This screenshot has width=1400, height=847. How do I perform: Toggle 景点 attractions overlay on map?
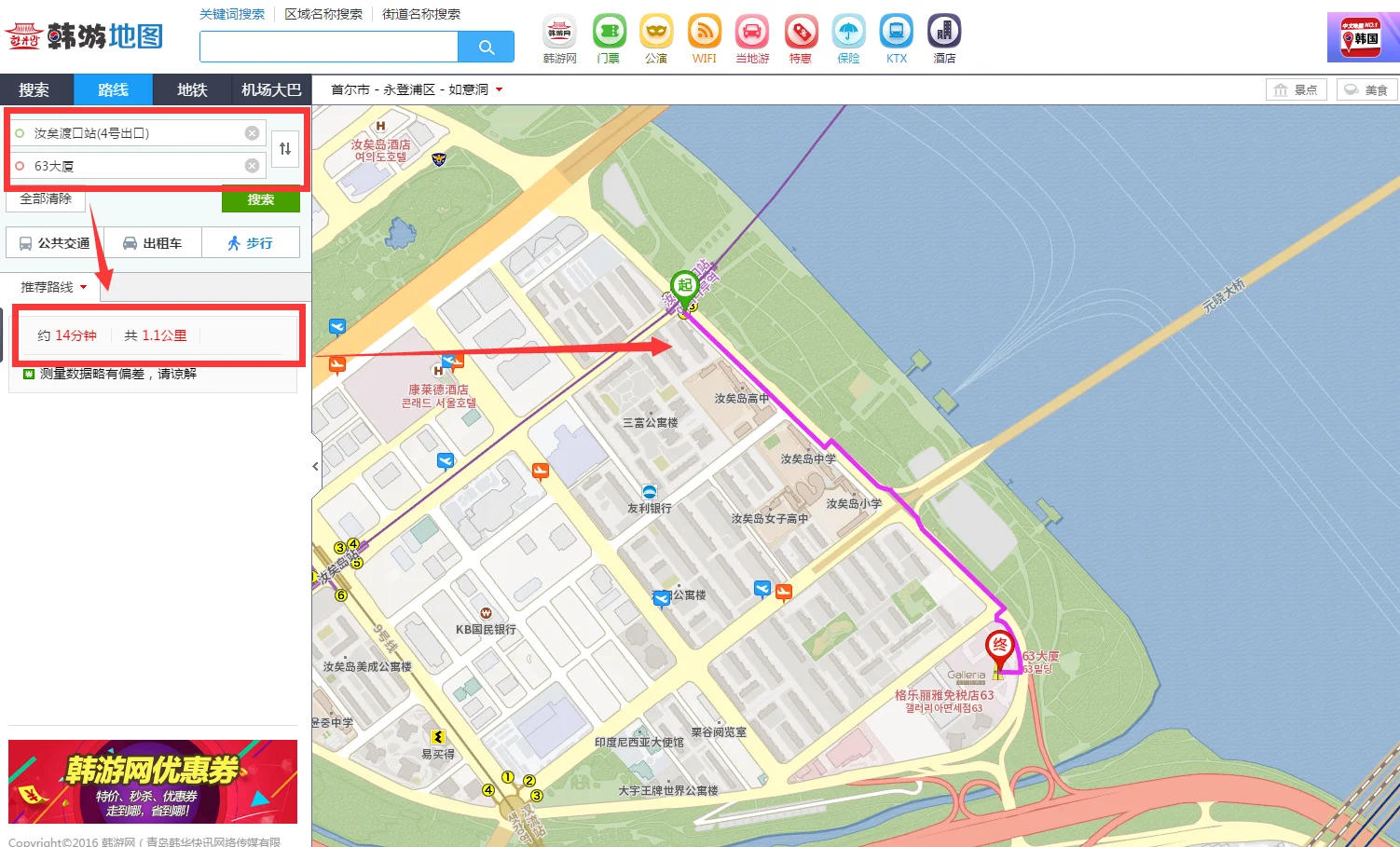[1296, 89]
